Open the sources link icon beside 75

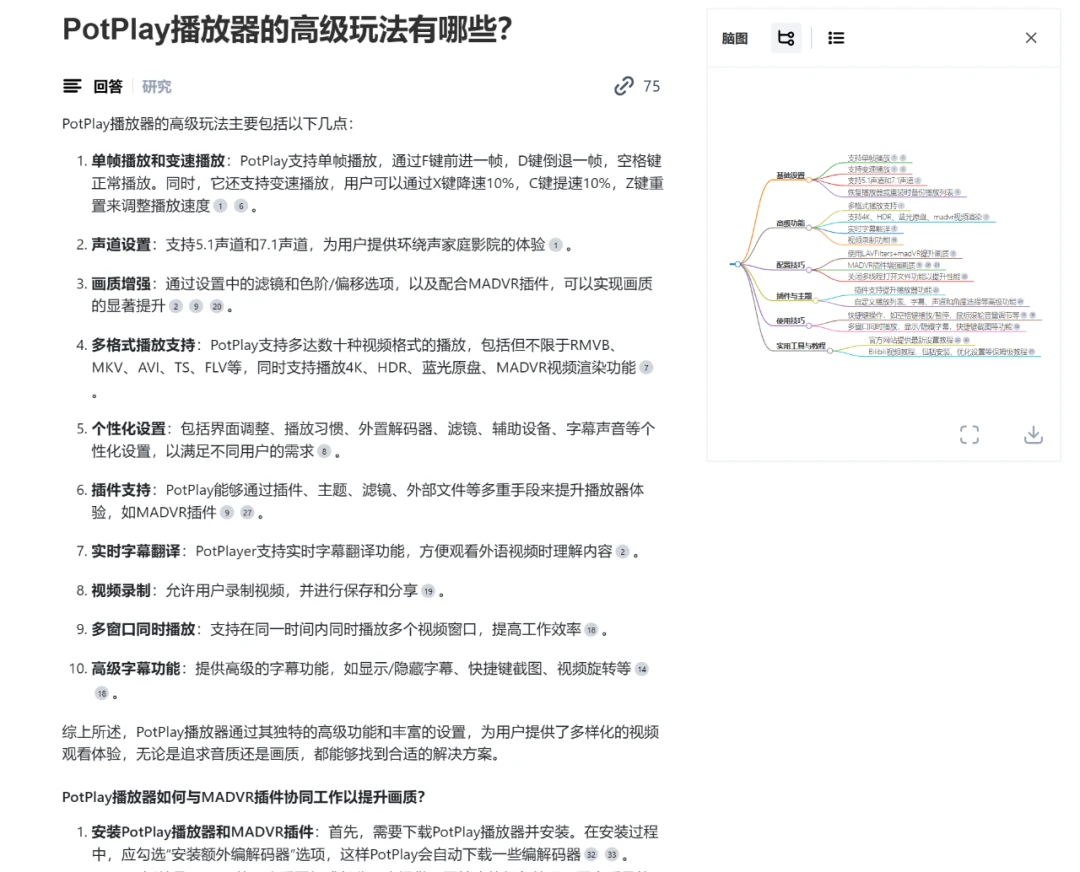click(624, 86)
